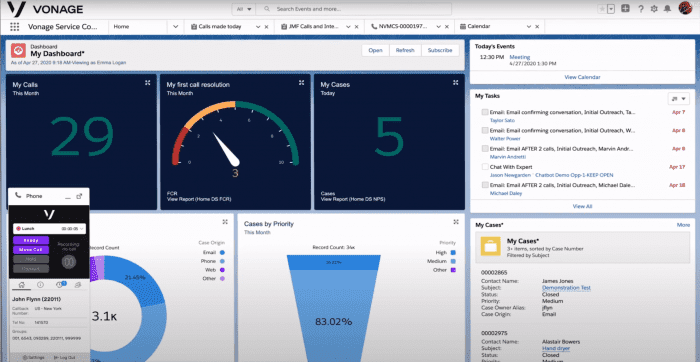
Task: Check the Michael Daley email task
Action: (x=485, y=185)
